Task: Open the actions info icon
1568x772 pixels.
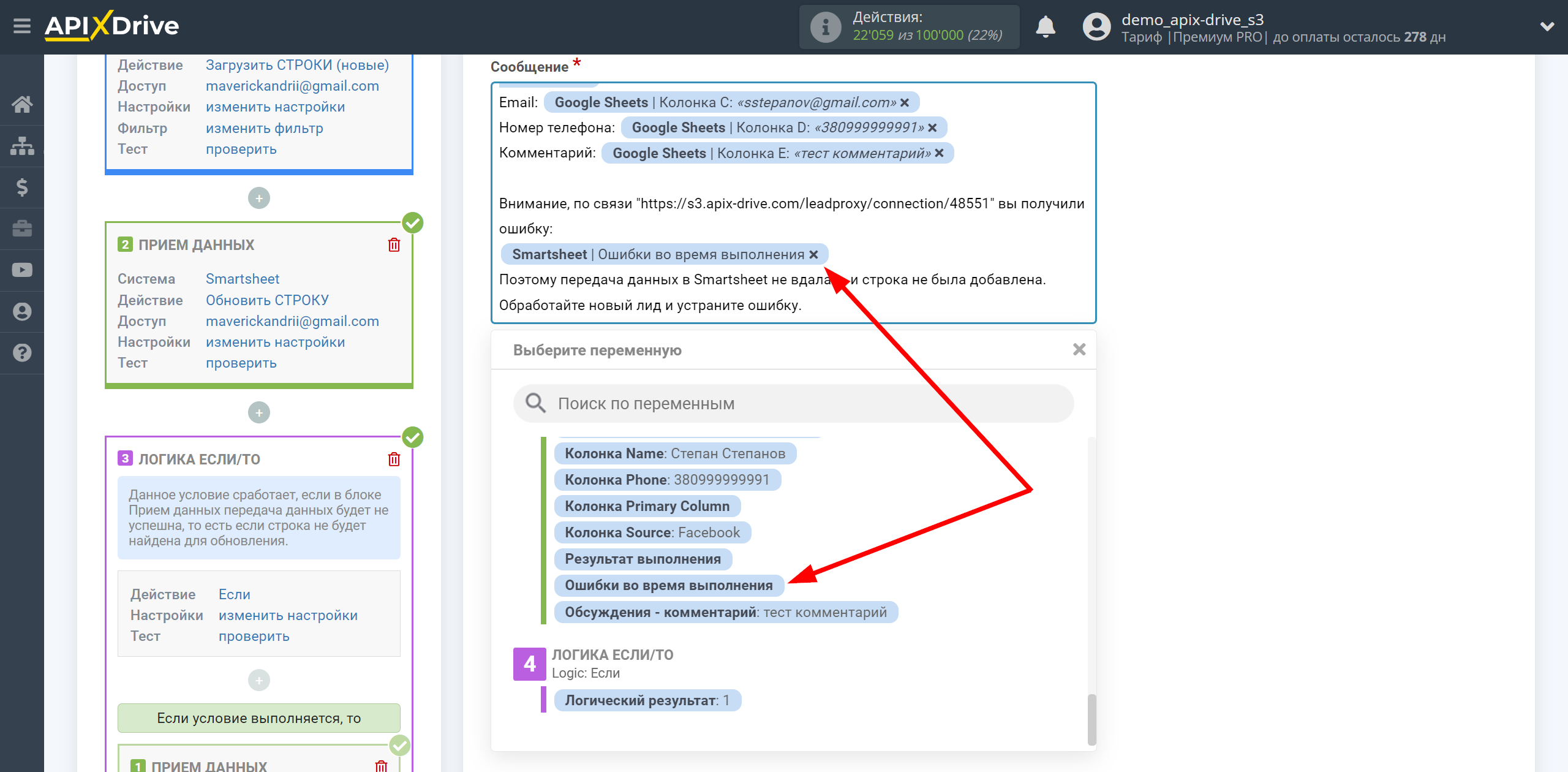Action: (x=825, y=27)
